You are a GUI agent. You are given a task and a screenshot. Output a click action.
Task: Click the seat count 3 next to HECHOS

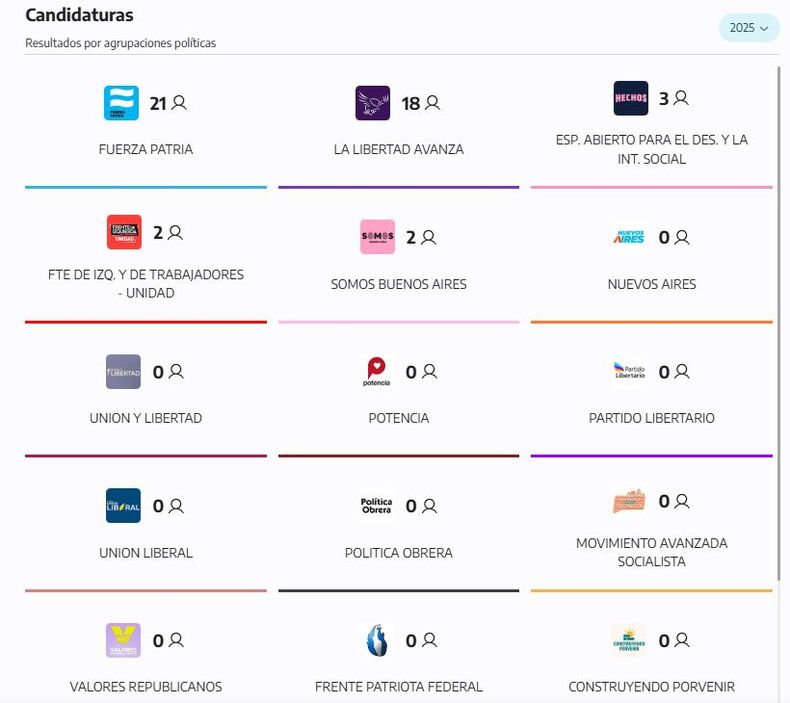(x=664, y=98)
